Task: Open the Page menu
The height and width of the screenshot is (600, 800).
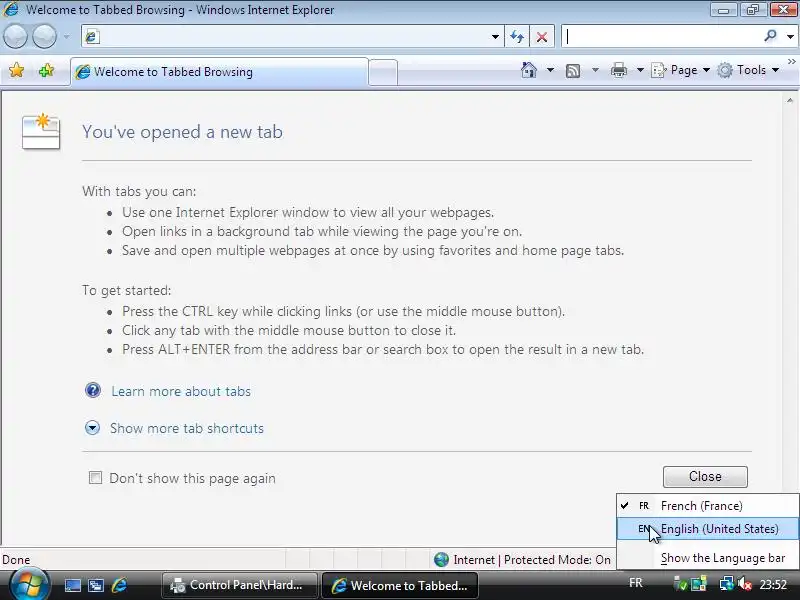Action: coord(681,70)
